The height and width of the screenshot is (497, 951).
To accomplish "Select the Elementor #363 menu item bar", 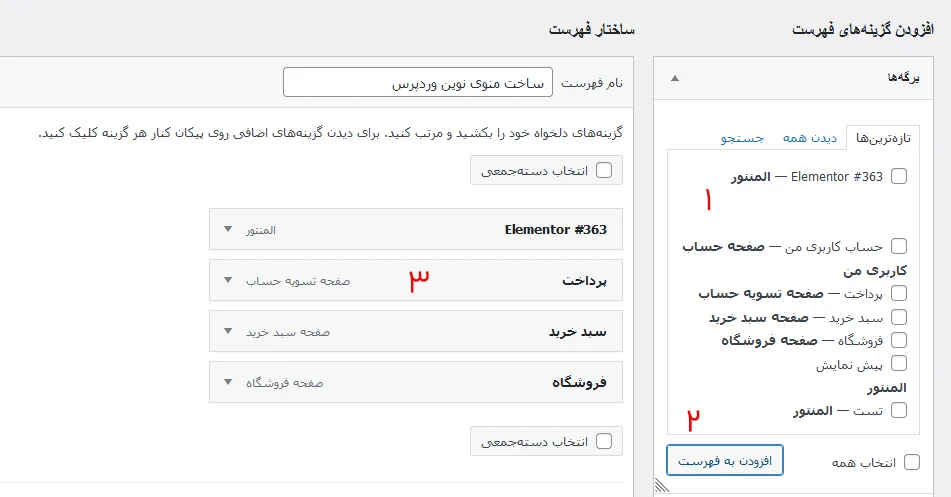I will 416,229.
